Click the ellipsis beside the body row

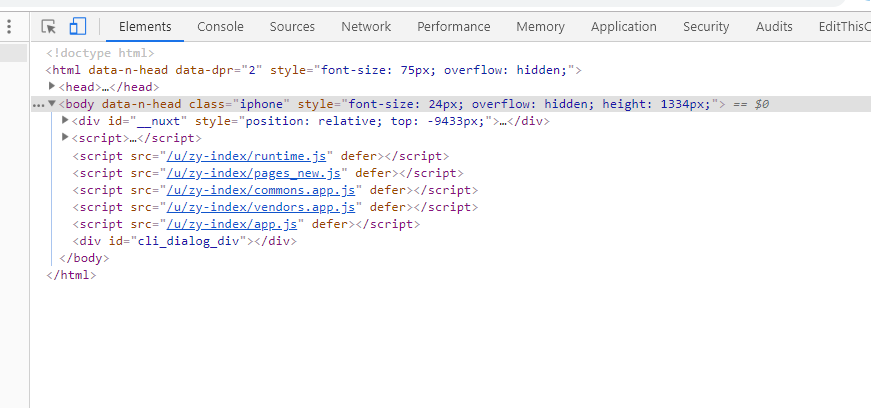click(x=38, y=105)
